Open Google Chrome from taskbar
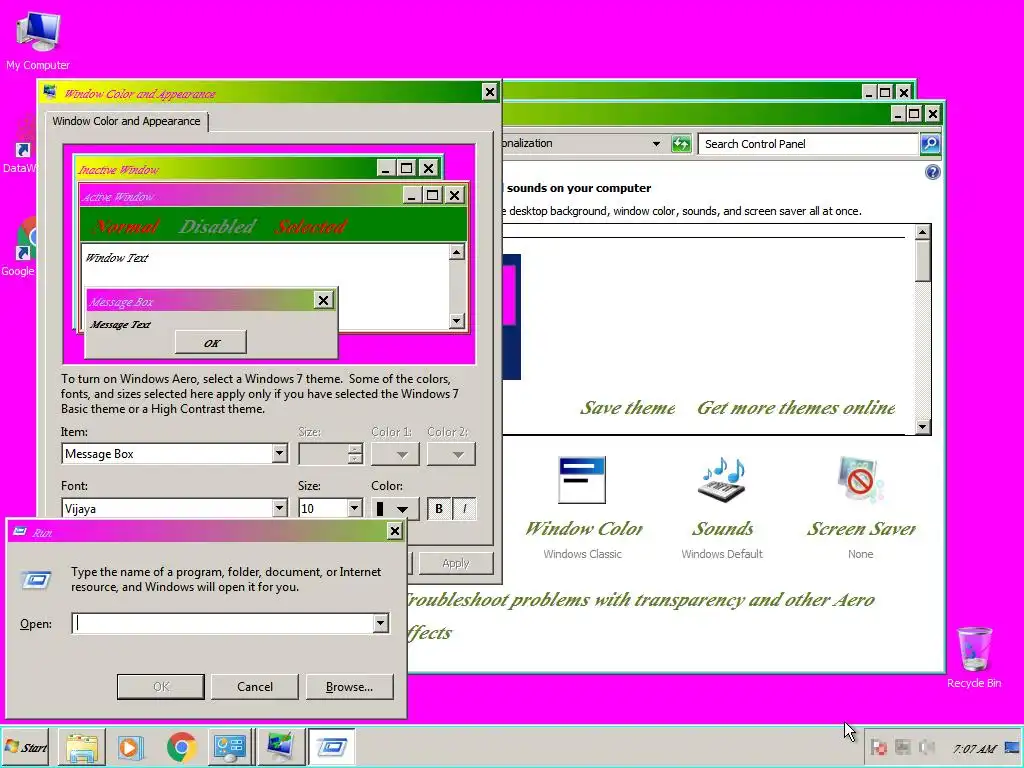Screen dimensions: 1024x768 click(x=182, y=747)
